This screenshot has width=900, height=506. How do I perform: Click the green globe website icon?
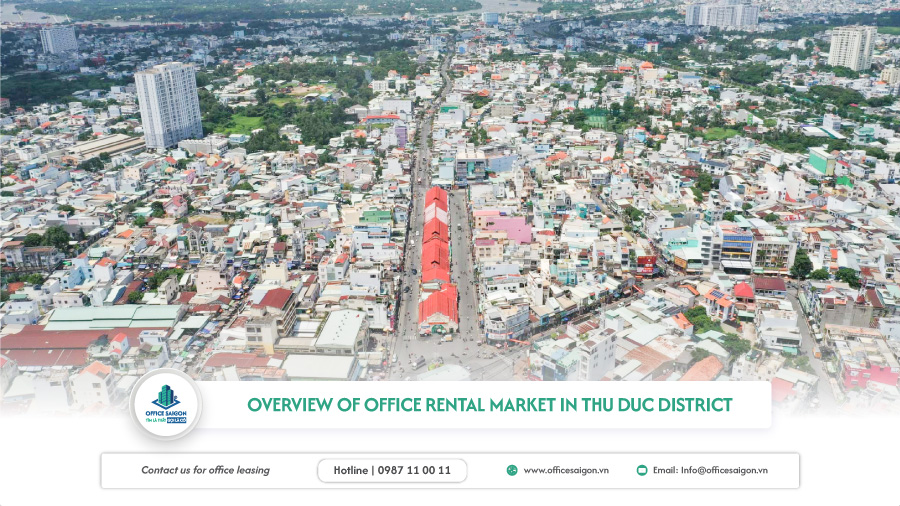[x=512, y=470]
